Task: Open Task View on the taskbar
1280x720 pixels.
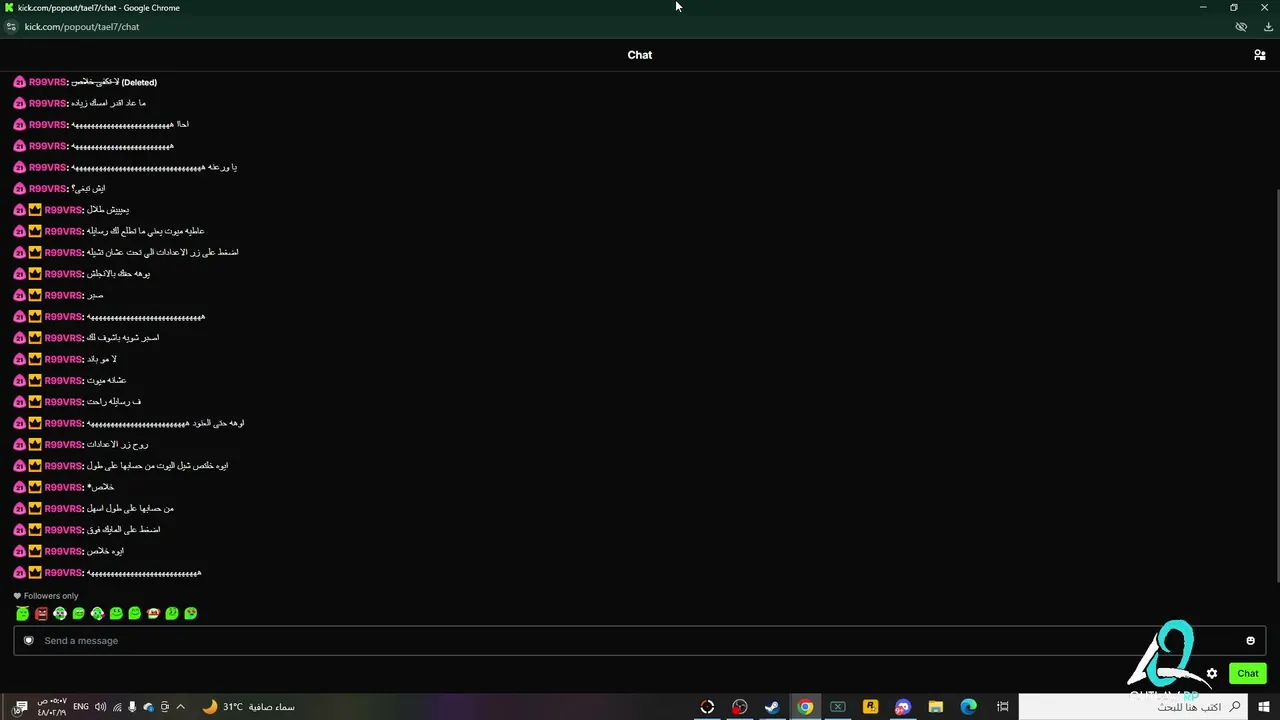Action: [1002, 707]
